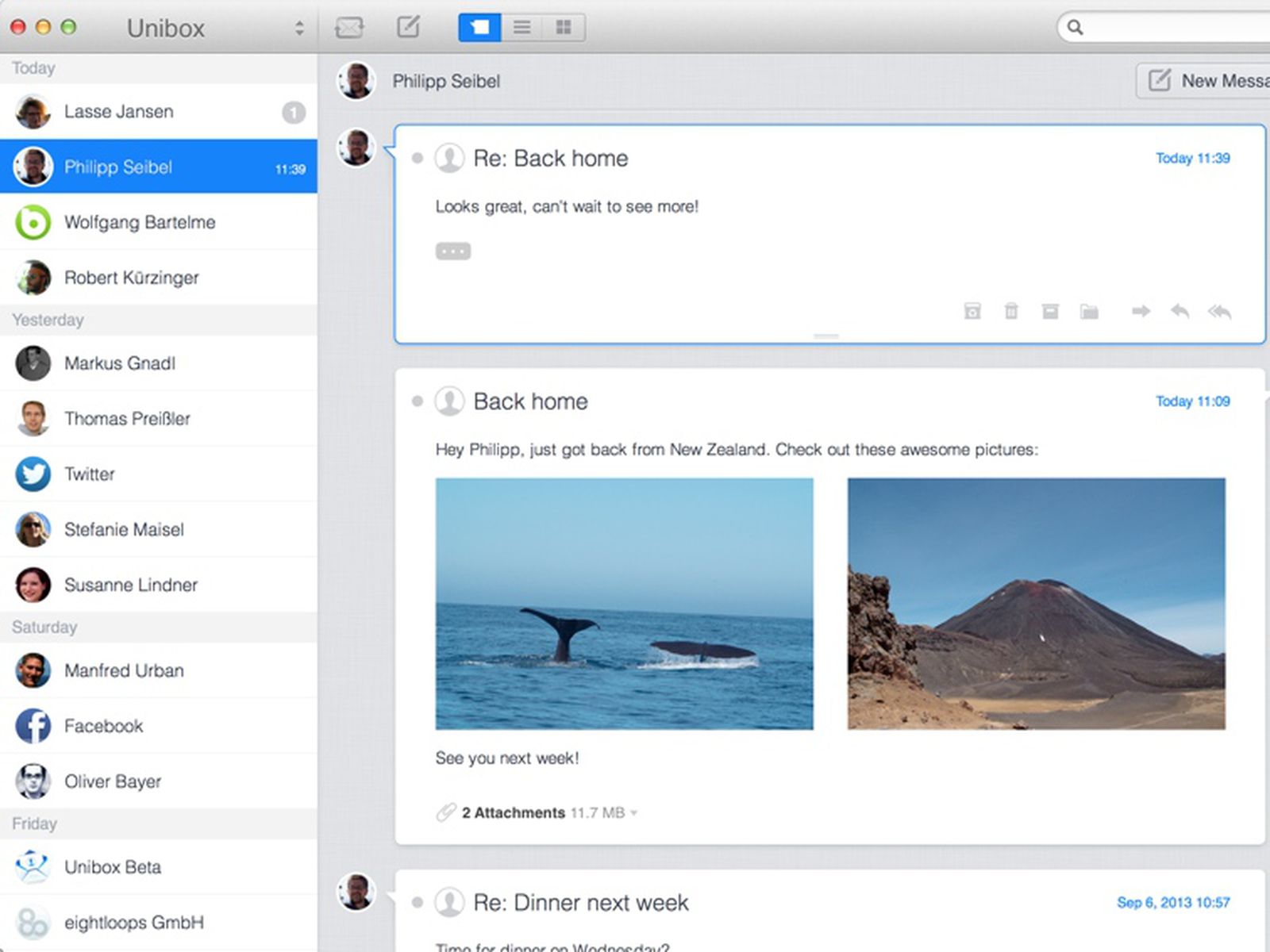Click the Back home subject line

pyautogui.click(x=531, y=401)
